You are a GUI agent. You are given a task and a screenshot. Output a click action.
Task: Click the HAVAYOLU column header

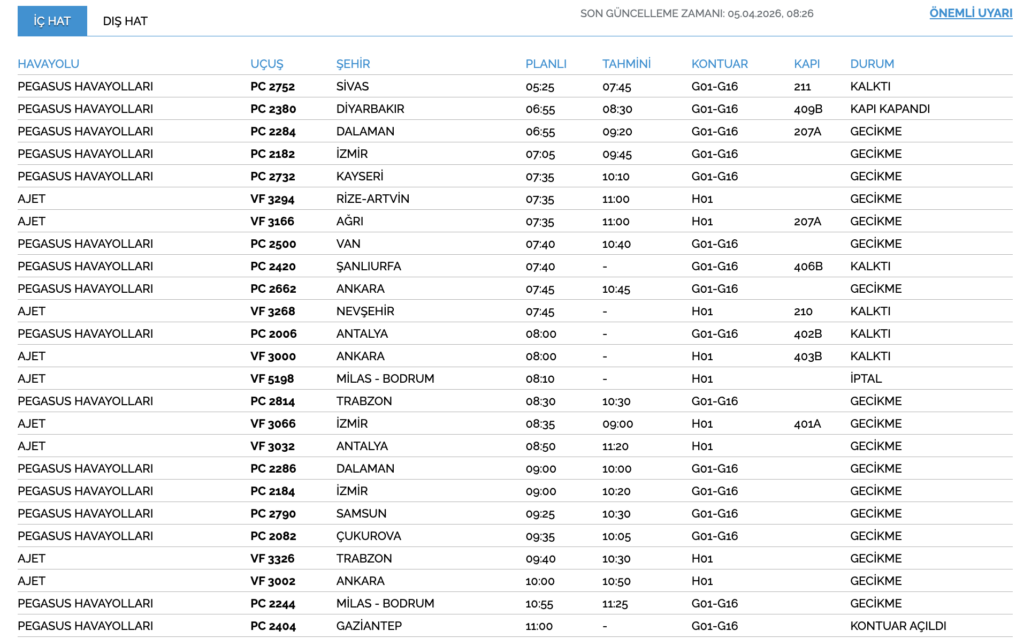pos(48,64)
